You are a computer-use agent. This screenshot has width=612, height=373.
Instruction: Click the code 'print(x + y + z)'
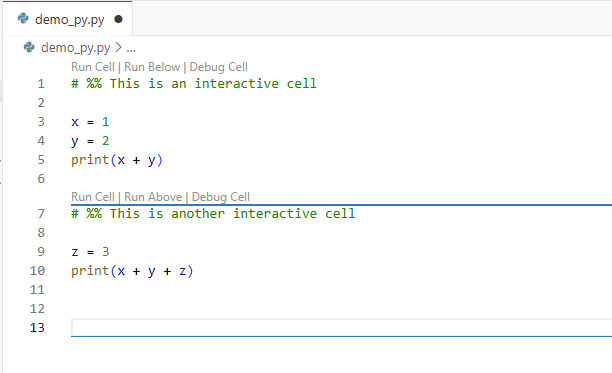point(132,271)
